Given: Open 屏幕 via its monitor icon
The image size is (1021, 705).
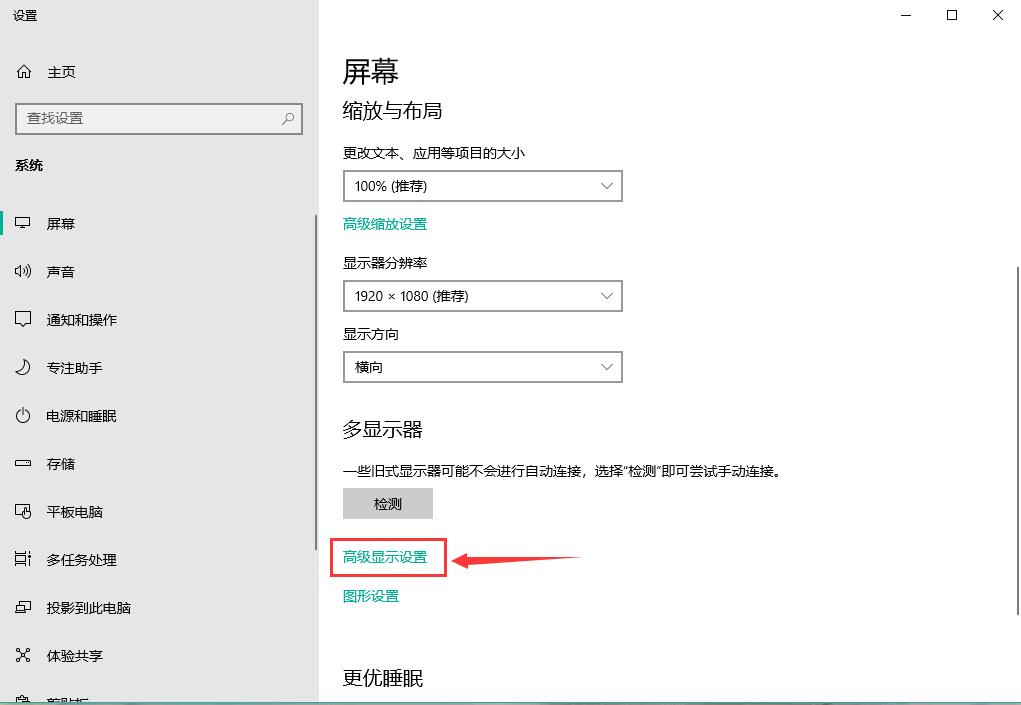Looking at the screenshot, I should point(23,223).
